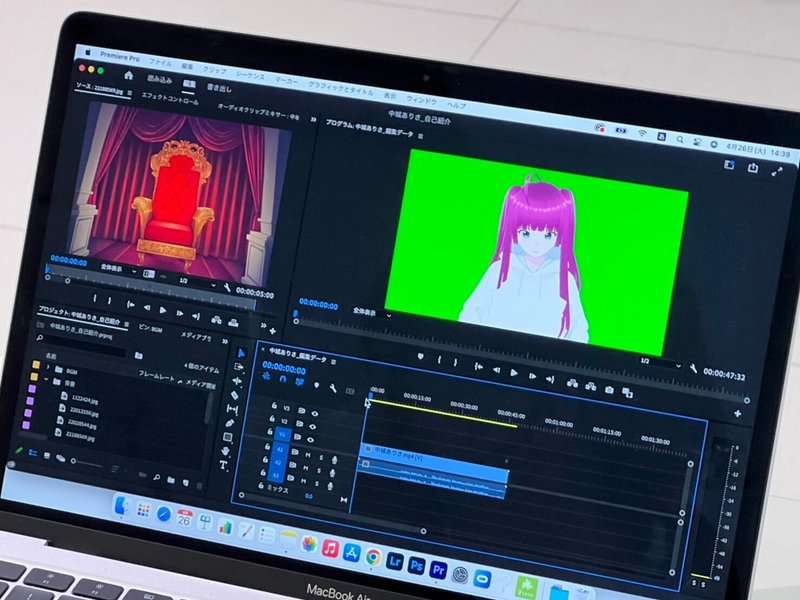Open Program monitor 1/2 resolution dropdown
Image resolution: width=800 pixels, height=600 pixels.
(661, 362)
